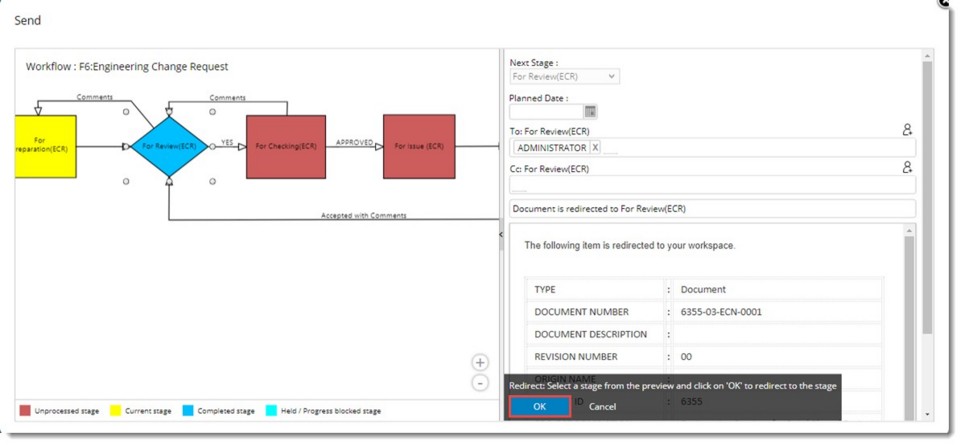The height and width of the screenshot is (445, 961).
Task: Click the Cc: For Review(ECR) input field
Action: click(712, 186)
